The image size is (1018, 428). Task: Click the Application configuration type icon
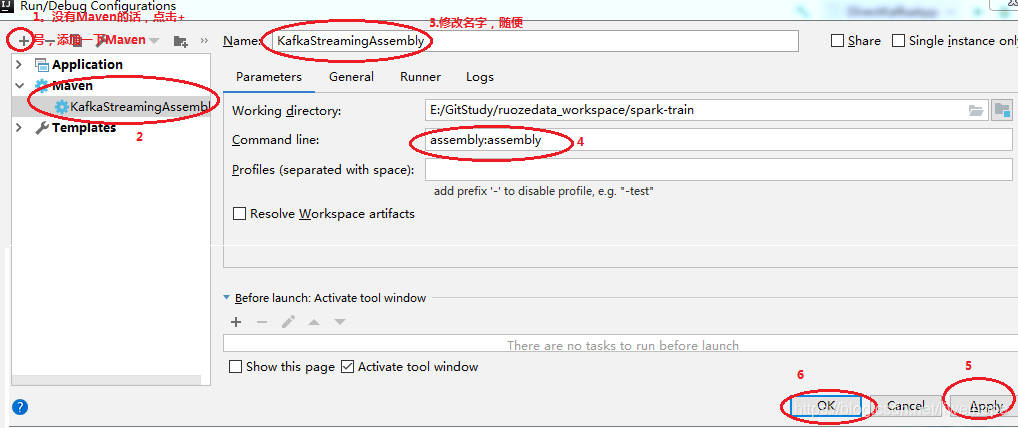click(x=42, y=65)
